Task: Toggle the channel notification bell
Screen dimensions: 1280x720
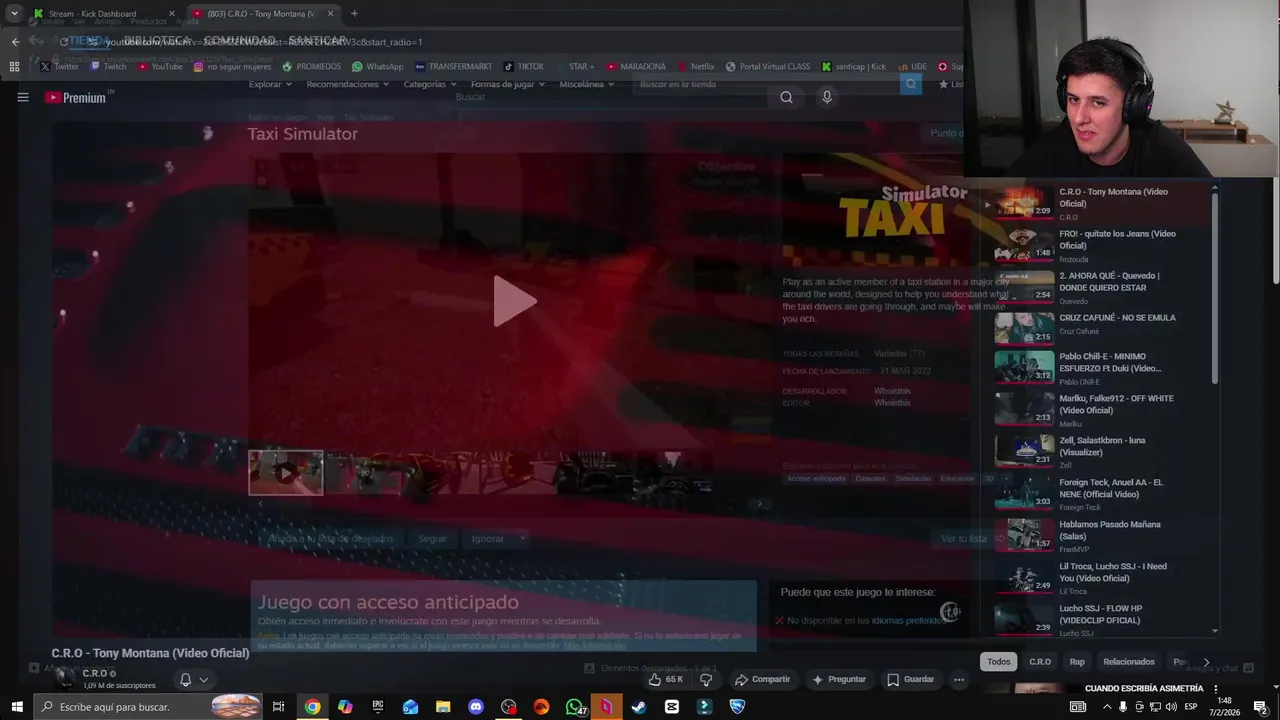Action: pos(185,680)
